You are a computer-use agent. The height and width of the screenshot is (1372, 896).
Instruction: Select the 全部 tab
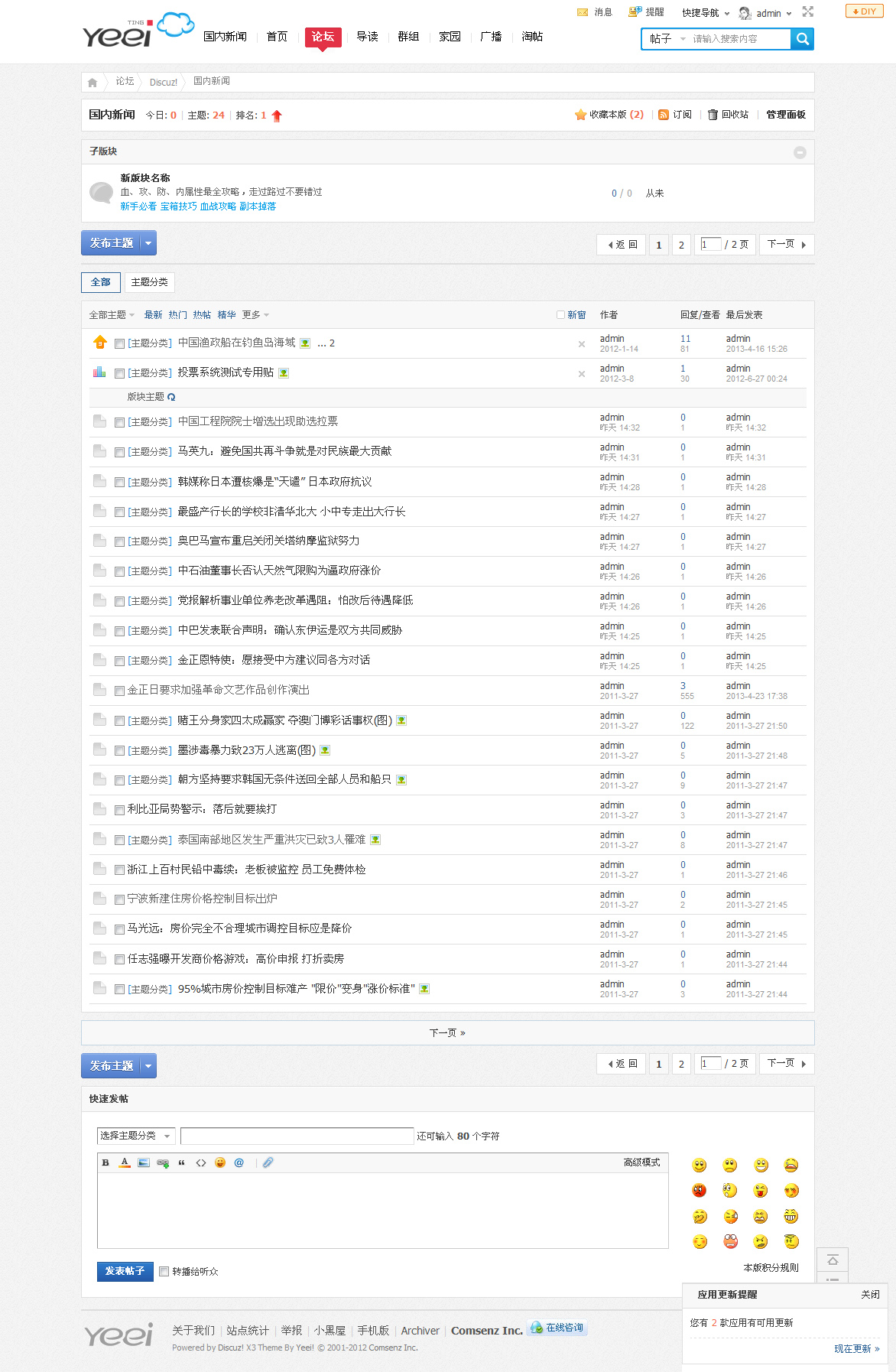point(101,282)
